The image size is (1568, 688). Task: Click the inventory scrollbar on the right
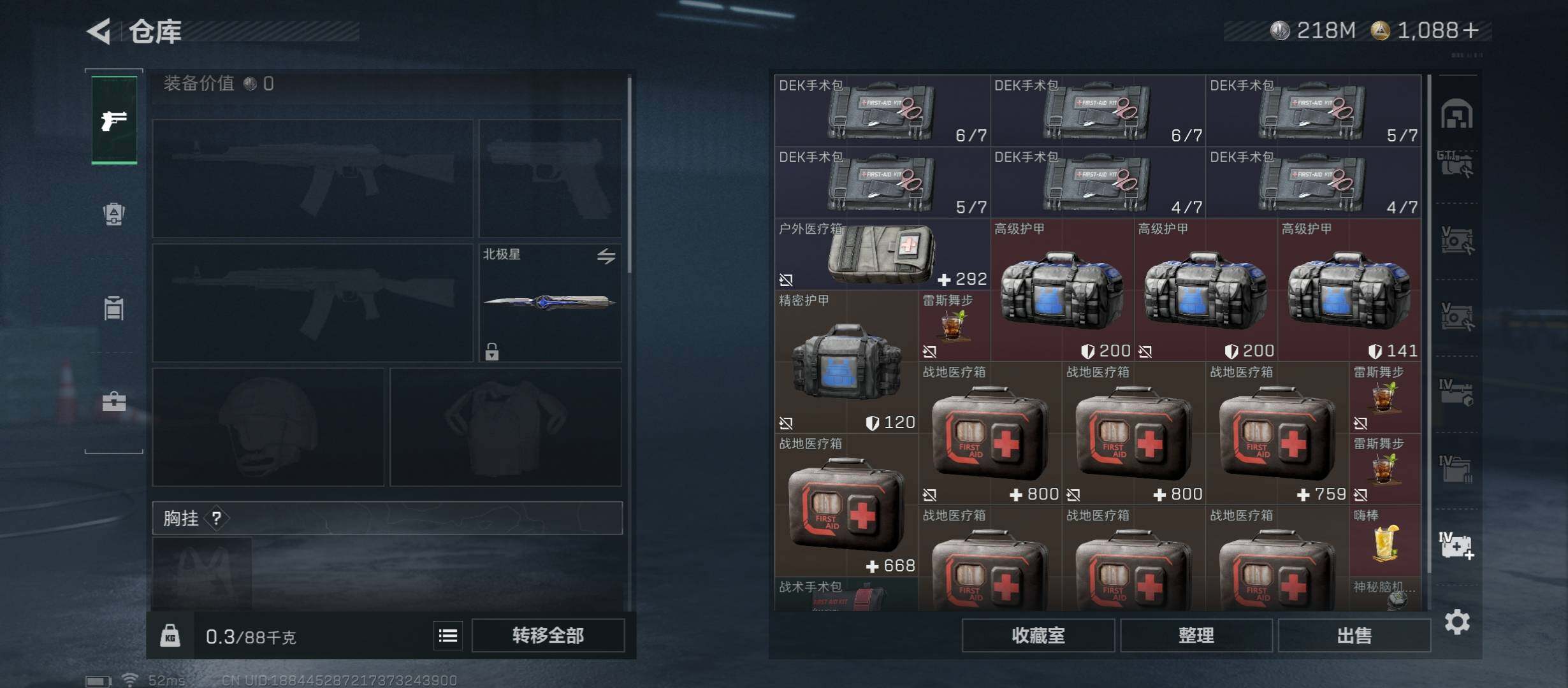coord(1430,324)
